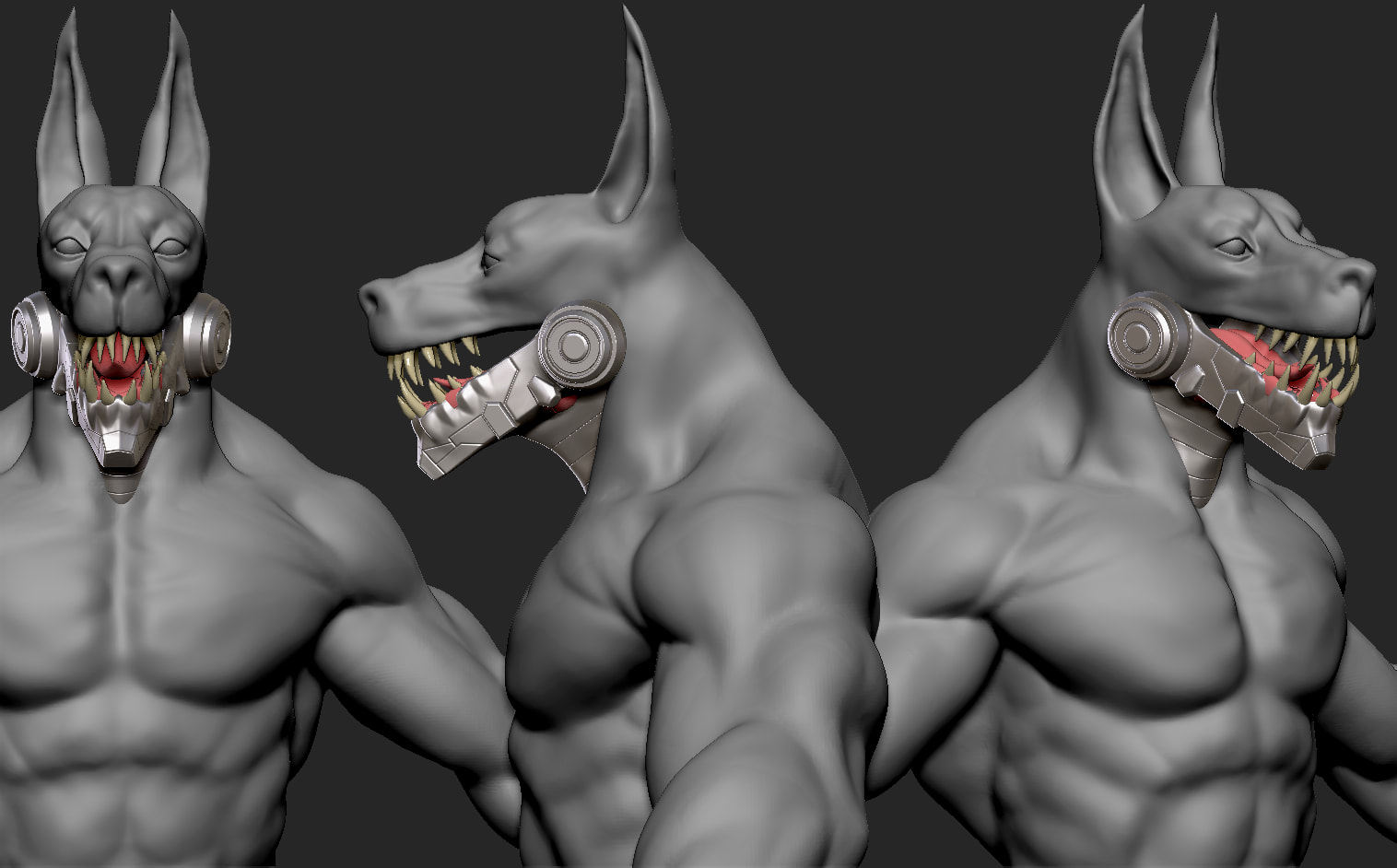Viewport: 1397px width, 868px height.
Task: Click empty dark background between front and side views
Action: pyautogui.click(x=304, y=138)
